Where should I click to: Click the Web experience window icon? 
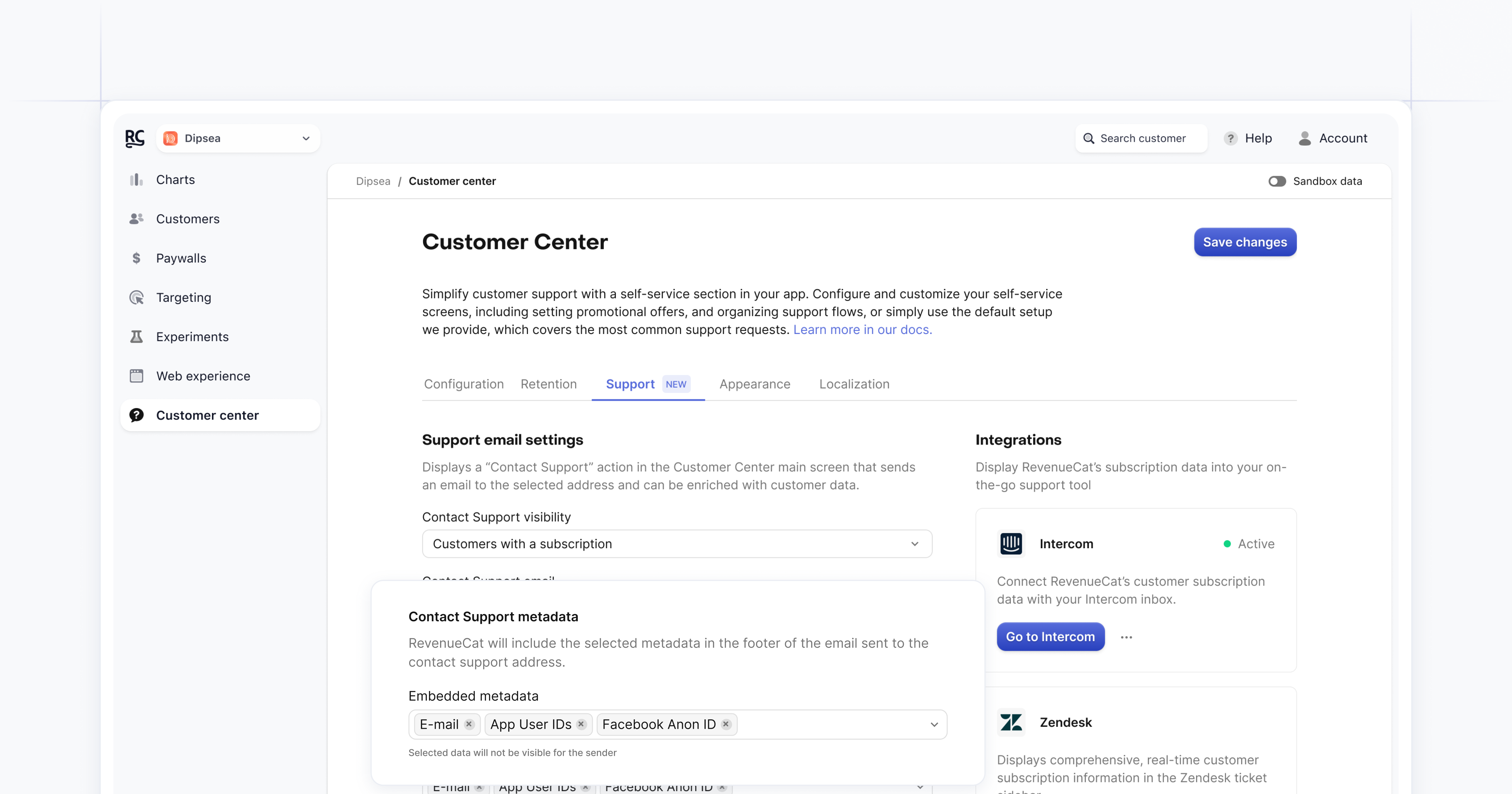[136, 376]
